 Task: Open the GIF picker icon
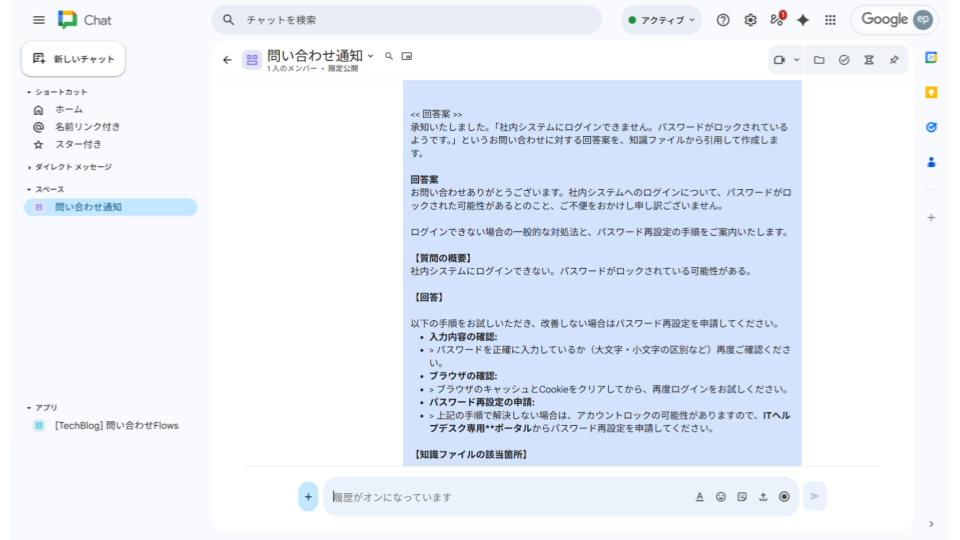742,497
